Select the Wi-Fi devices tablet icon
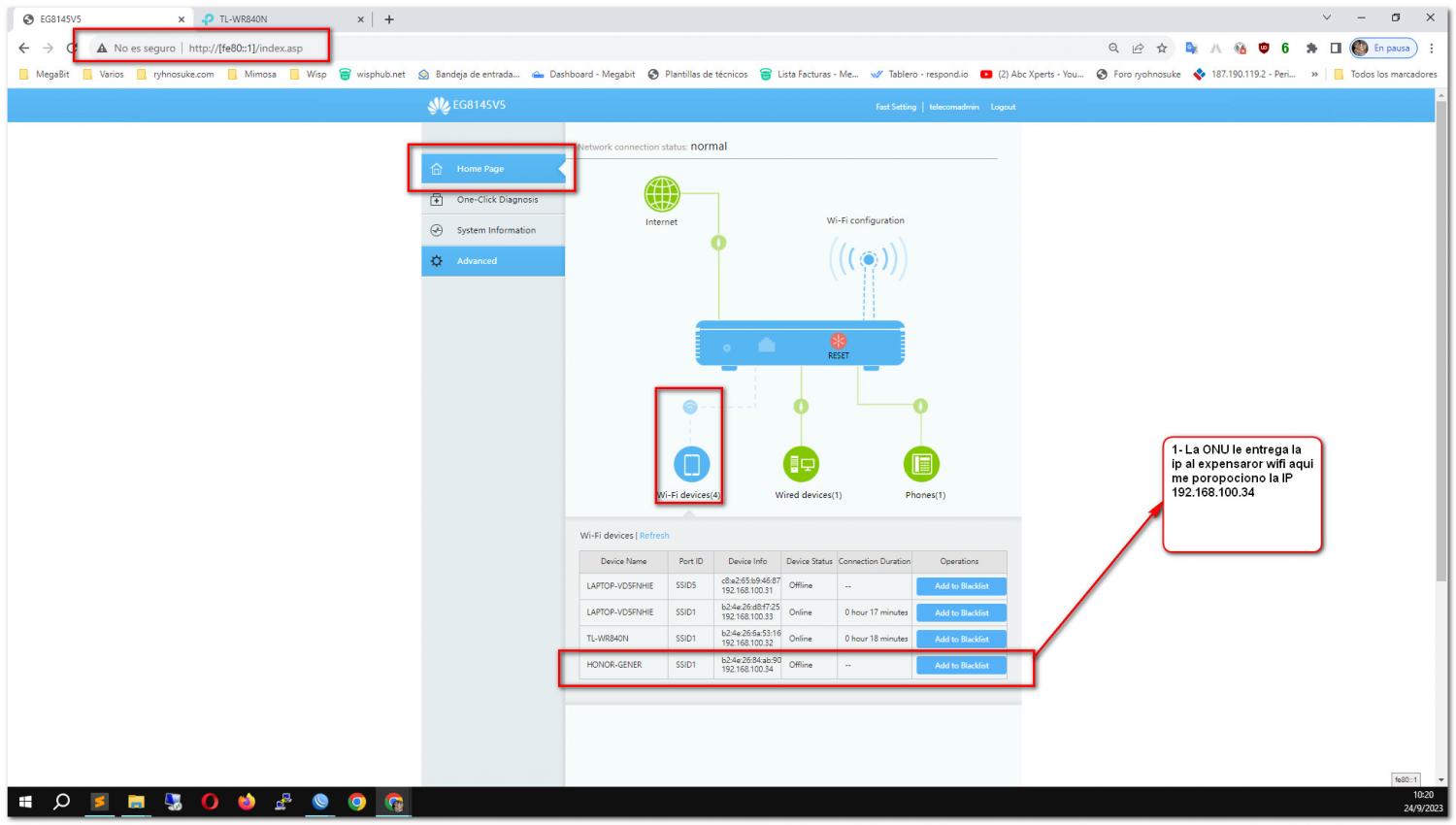Image resolution: width=1456 pixels, height=825 pixels. click(691, 464)
